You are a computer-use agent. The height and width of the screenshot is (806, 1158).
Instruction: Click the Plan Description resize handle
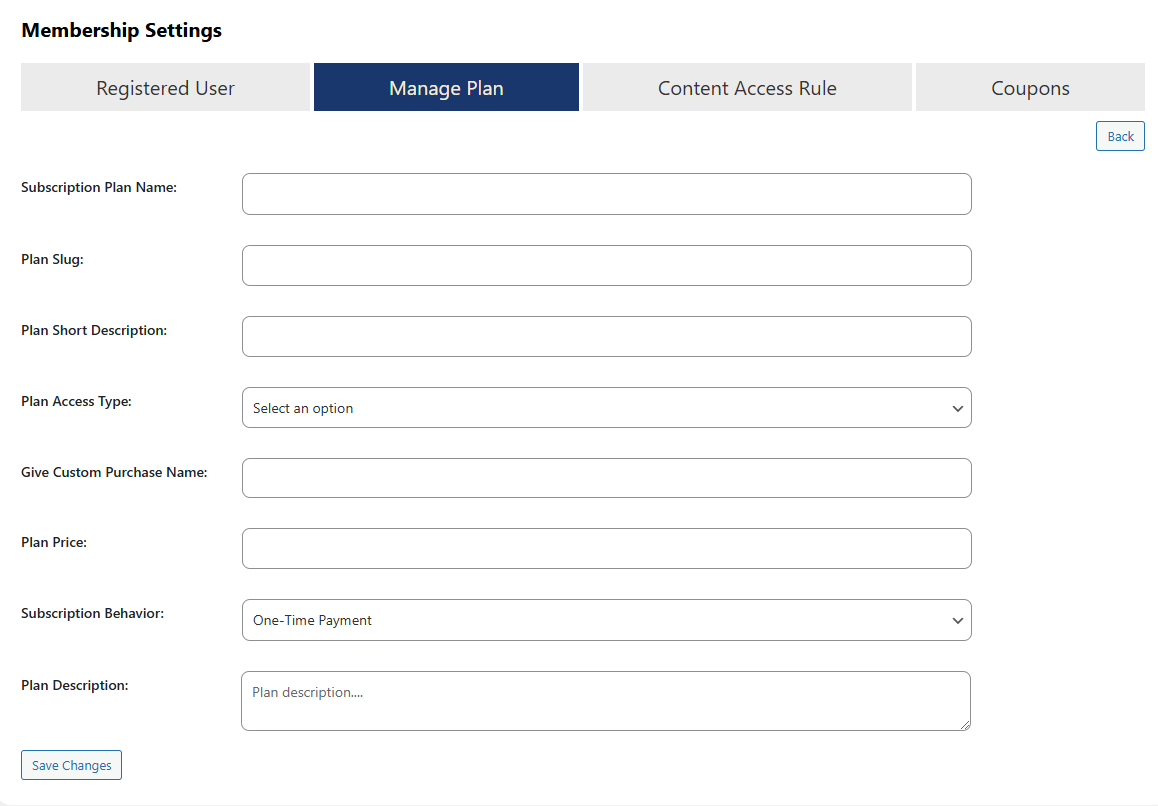pos(965,725)
